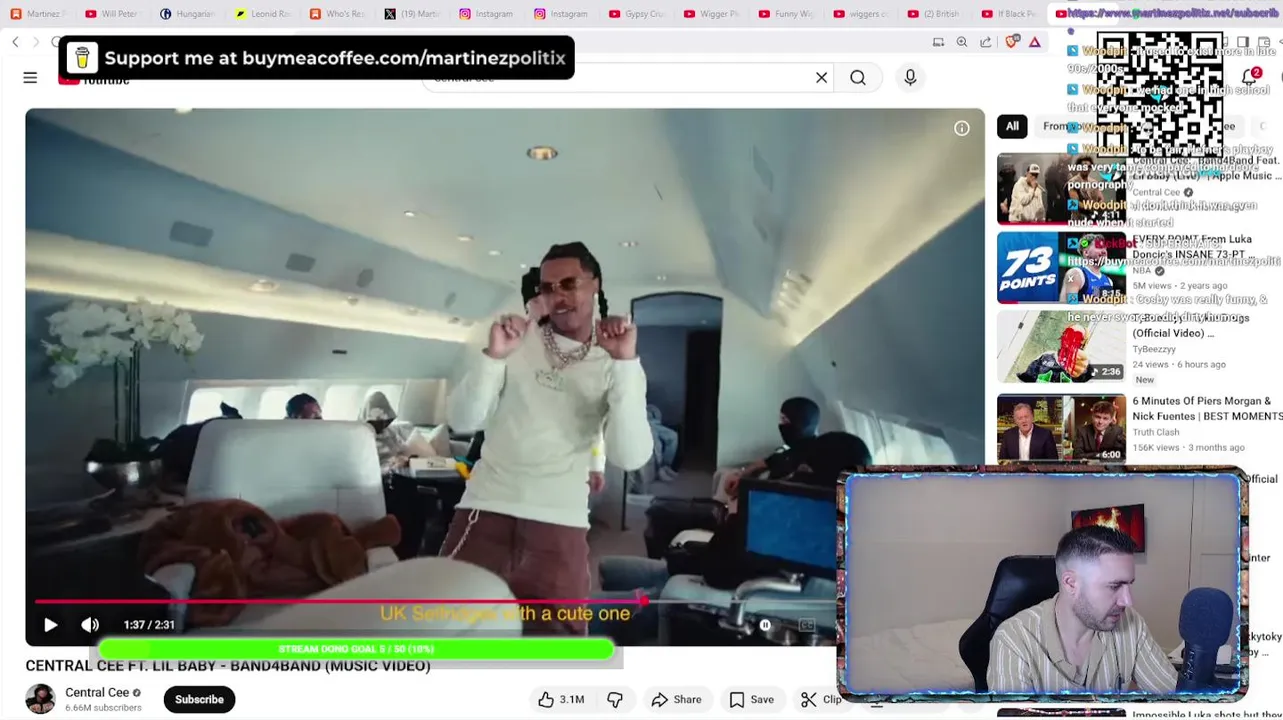The image size is (1283, 720).
Task: Select the All filter chip
Action: 1012,126
